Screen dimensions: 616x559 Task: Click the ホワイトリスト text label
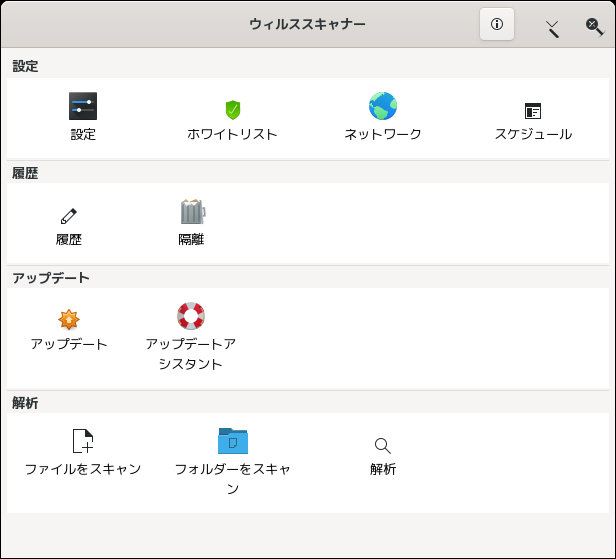click(x=232, y=134)
